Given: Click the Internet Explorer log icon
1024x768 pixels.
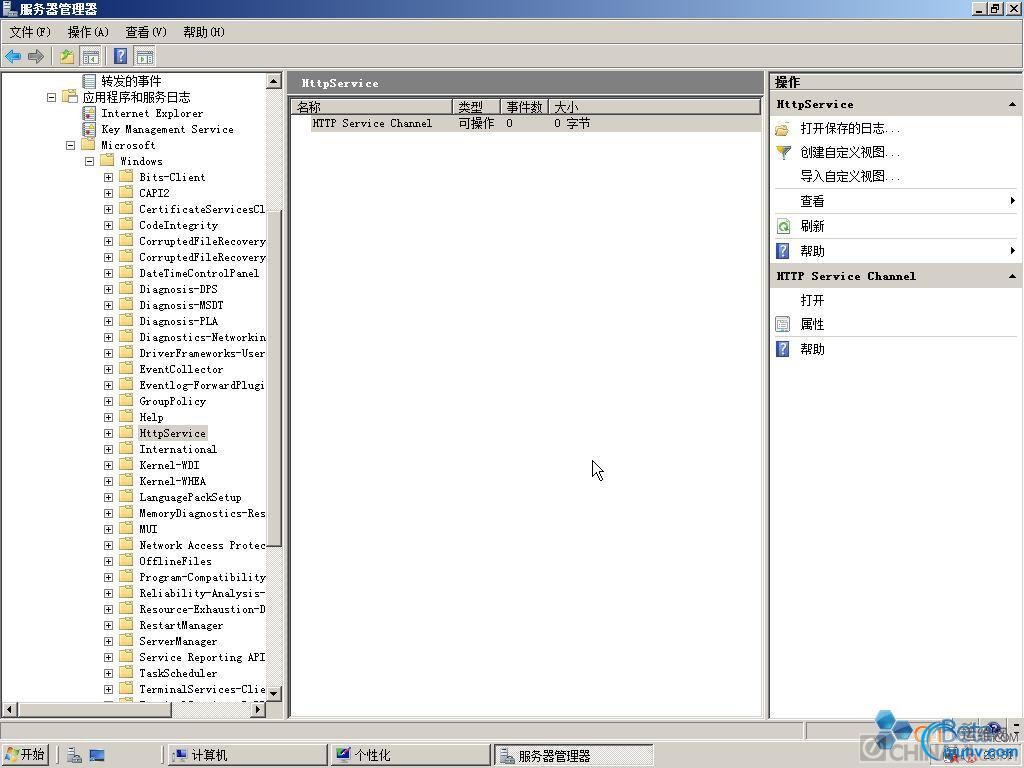Looking at the screenshot, I should click(89, 113).
